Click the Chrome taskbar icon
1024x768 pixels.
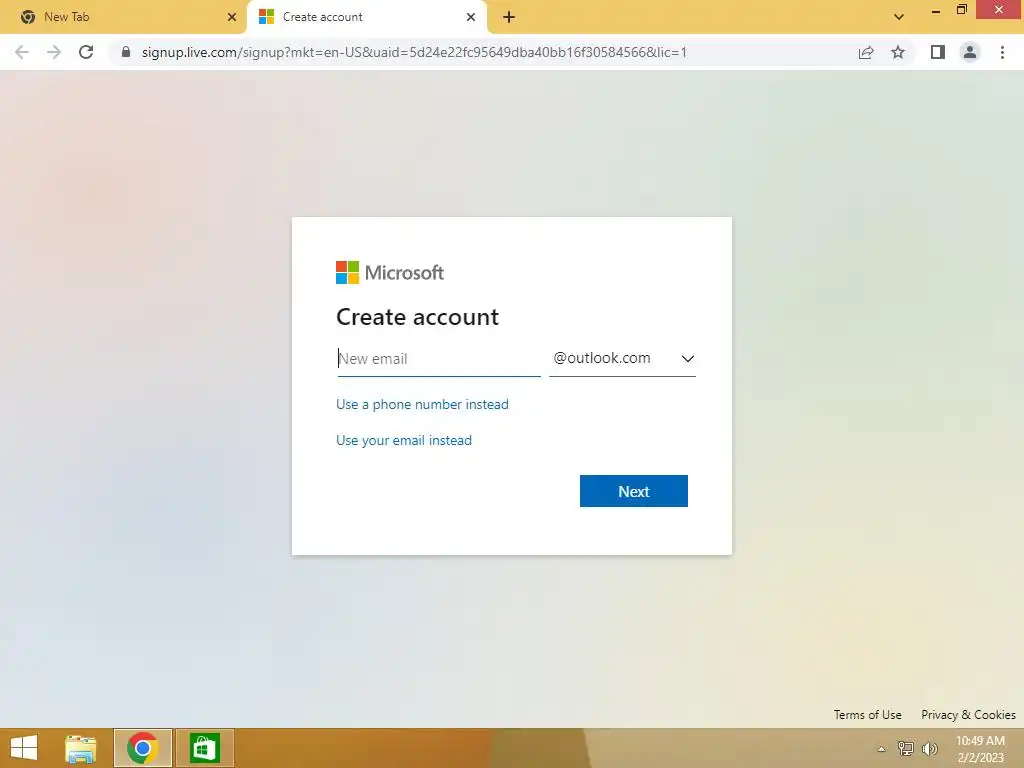(142, 748)
